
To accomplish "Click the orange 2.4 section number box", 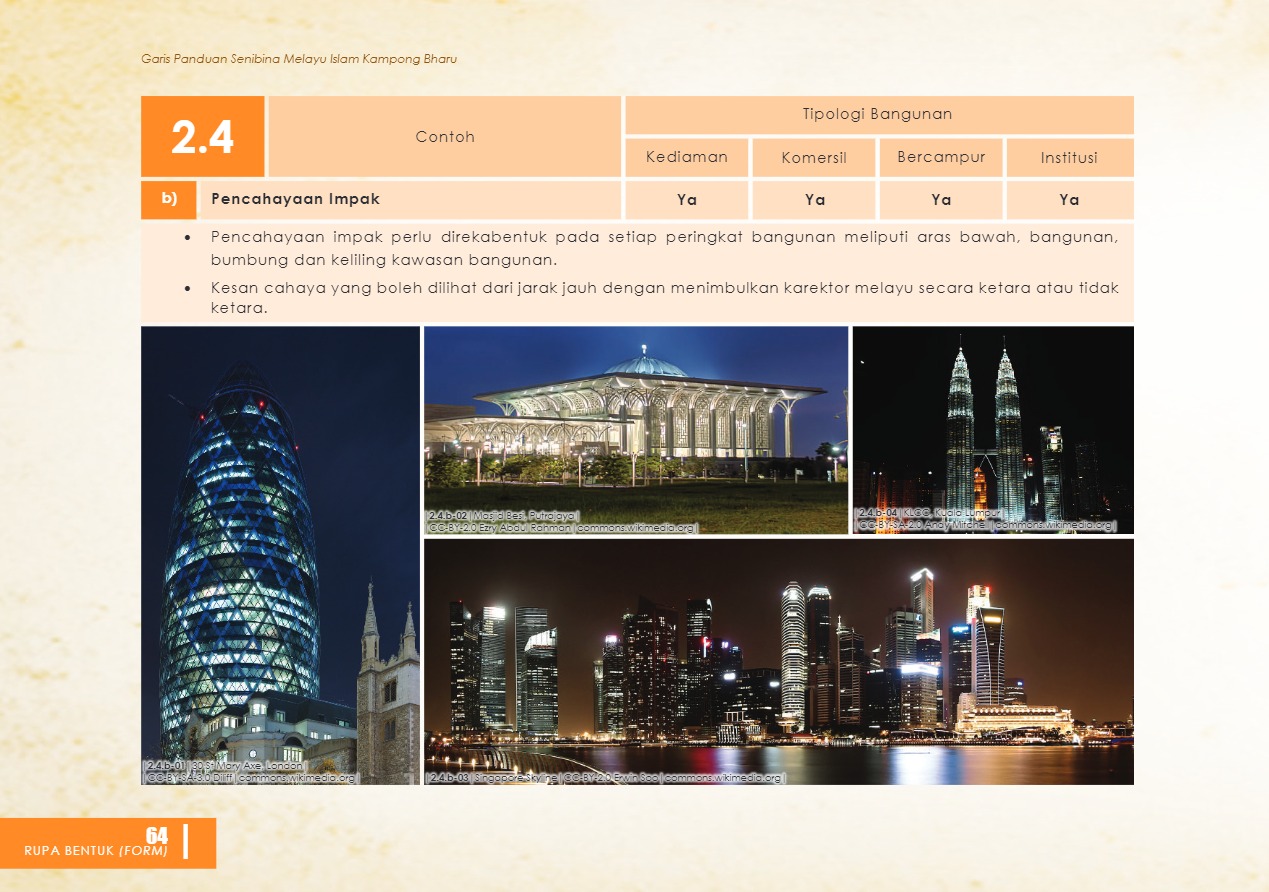I will 203,137.
